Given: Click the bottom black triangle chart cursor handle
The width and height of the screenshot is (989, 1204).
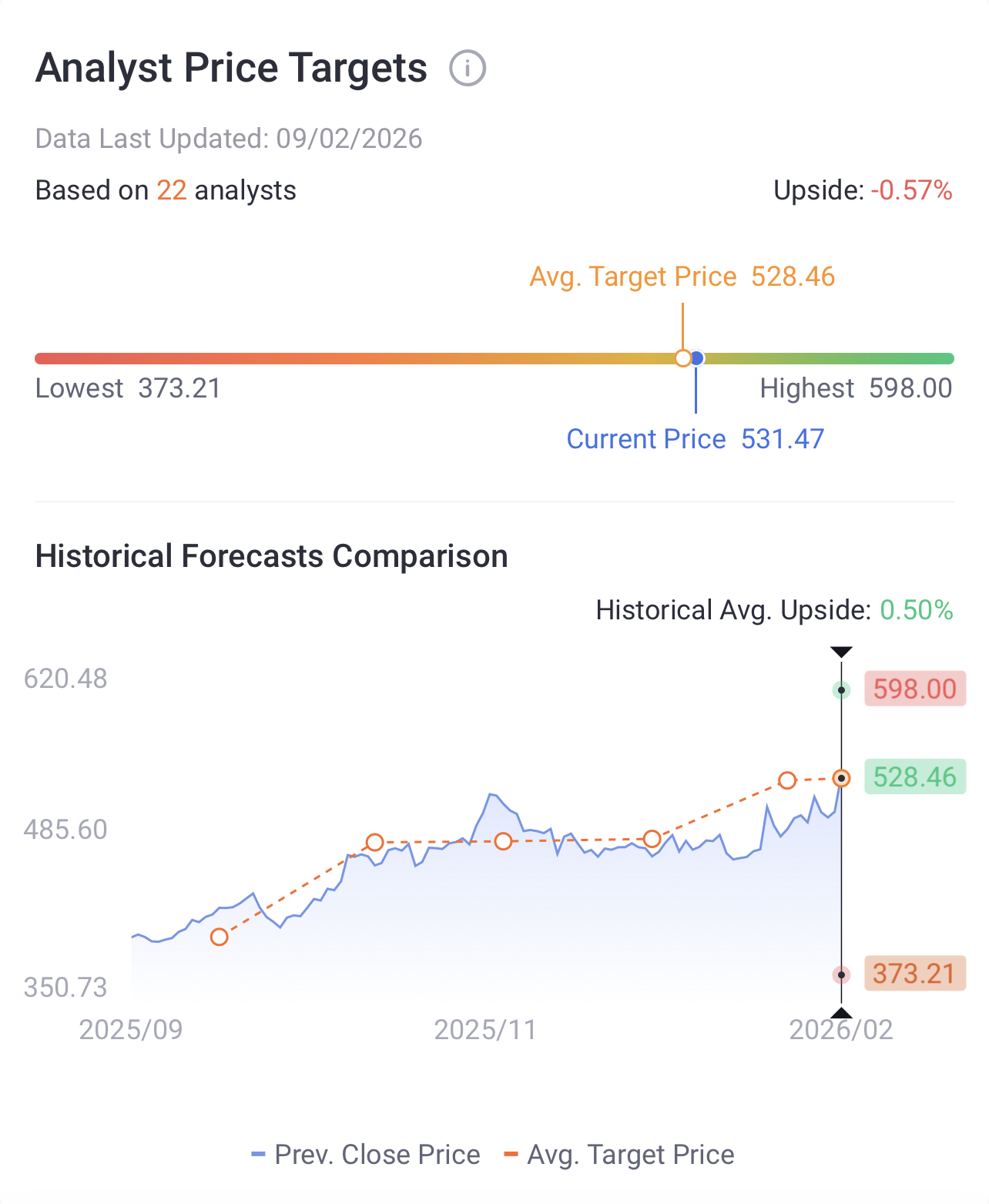Looking at the screenshot, I should (841, 1013).
